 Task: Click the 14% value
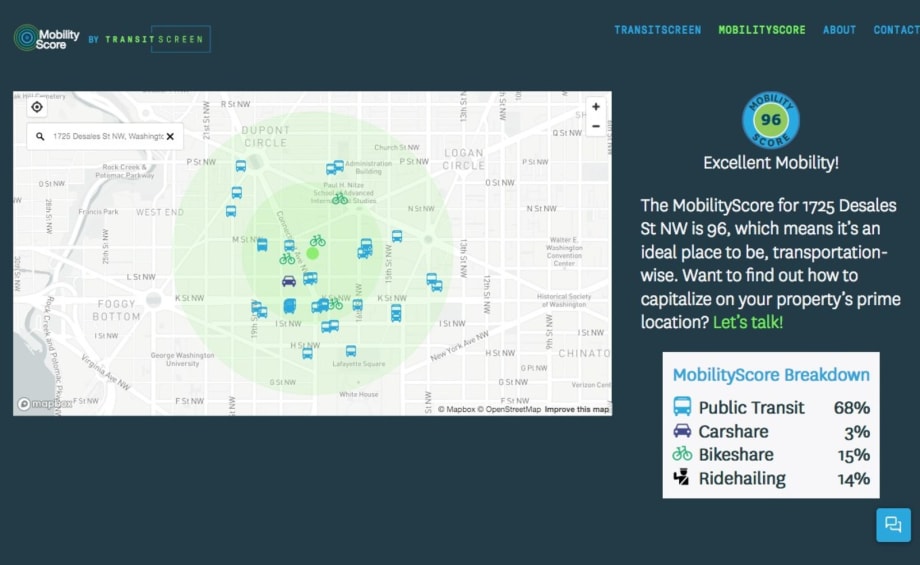pos(853,479)
